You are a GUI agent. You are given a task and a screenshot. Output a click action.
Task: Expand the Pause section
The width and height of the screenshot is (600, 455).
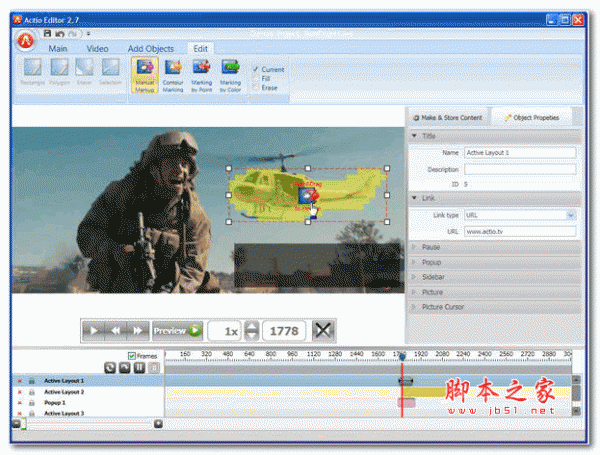tap(495, 247)
